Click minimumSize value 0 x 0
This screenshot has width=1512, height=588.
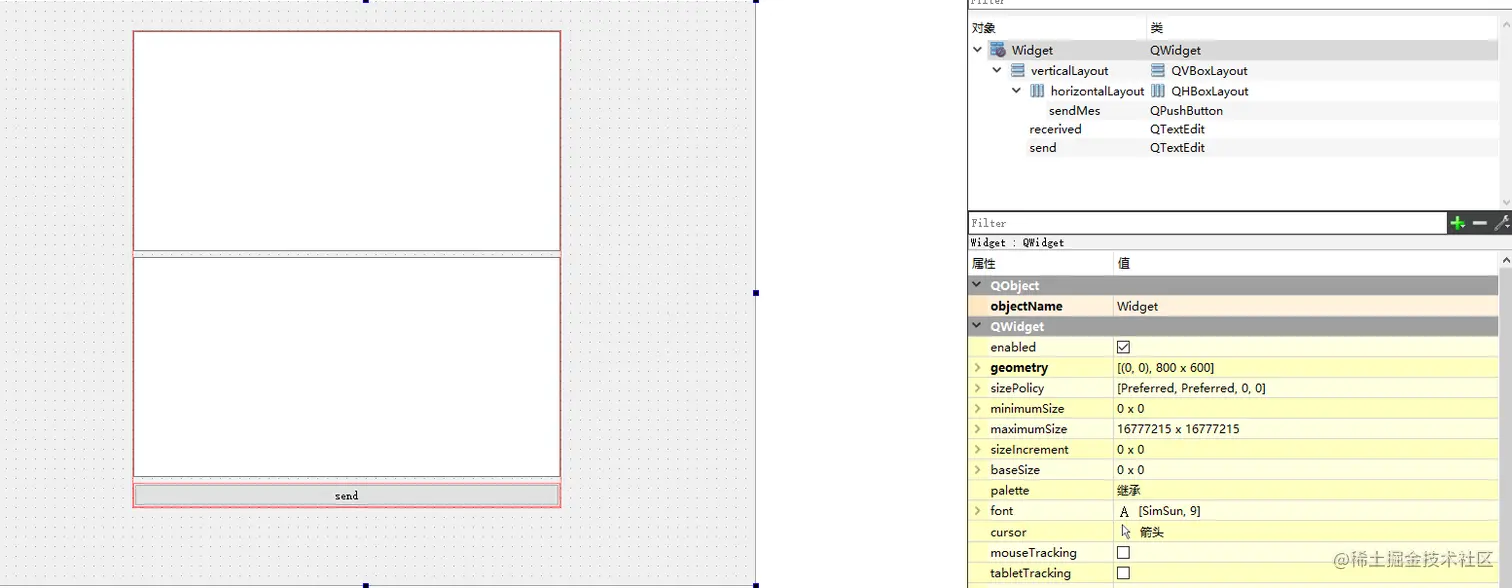point(1130,408)
